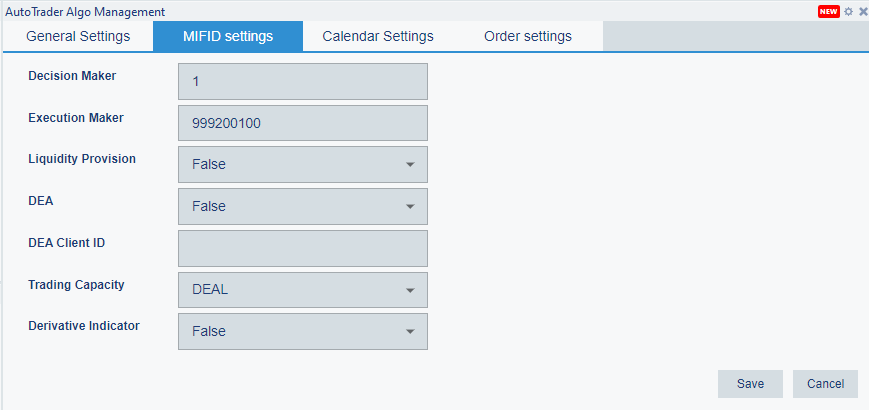Click the Save button
869x410 pixels.
pos(750,384)
